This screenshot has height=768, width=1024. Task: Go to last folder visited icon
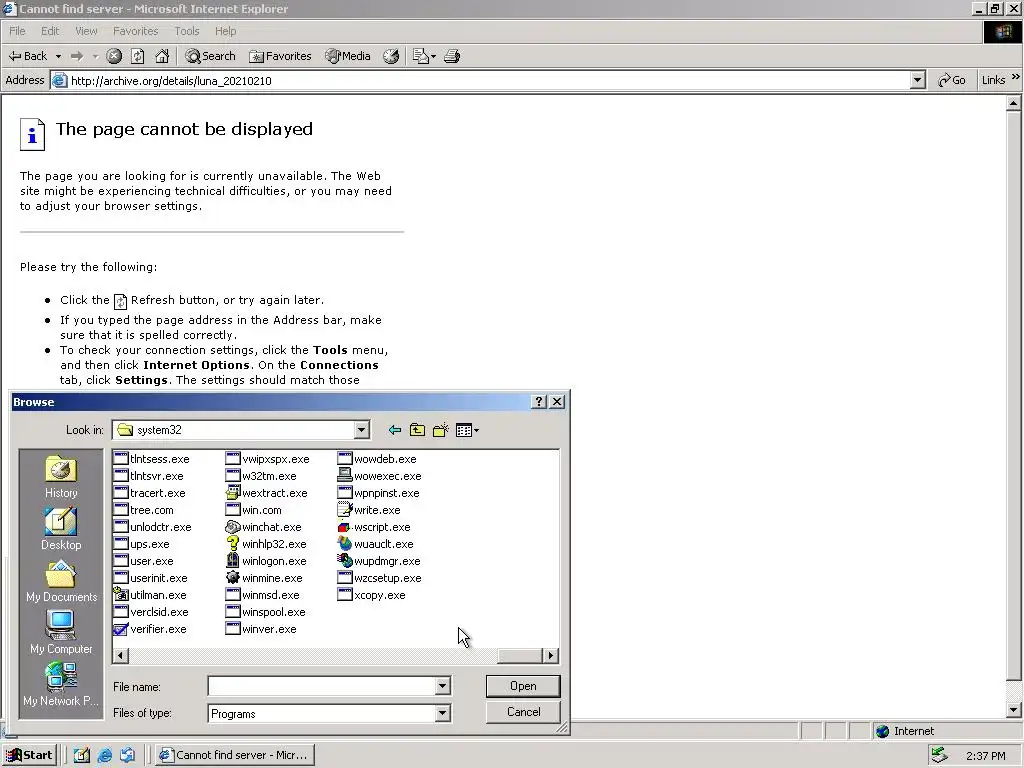(394, 430)
